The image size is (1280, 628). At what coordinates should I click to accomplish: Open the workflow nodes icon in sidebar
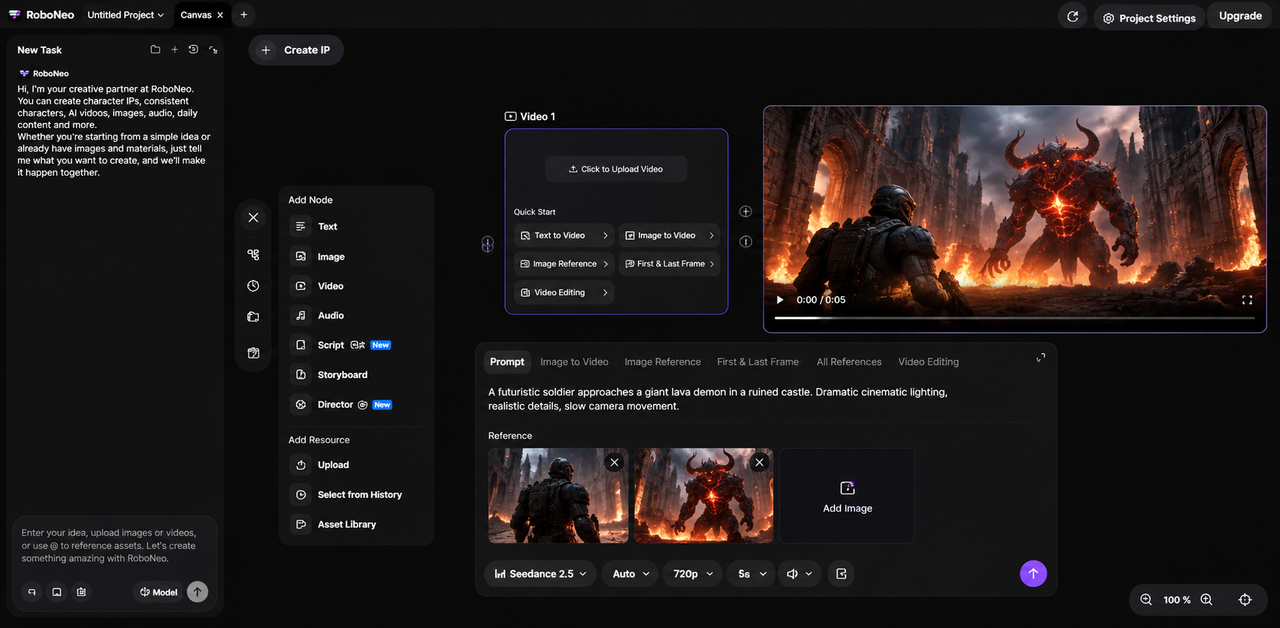tap(253, 255)
